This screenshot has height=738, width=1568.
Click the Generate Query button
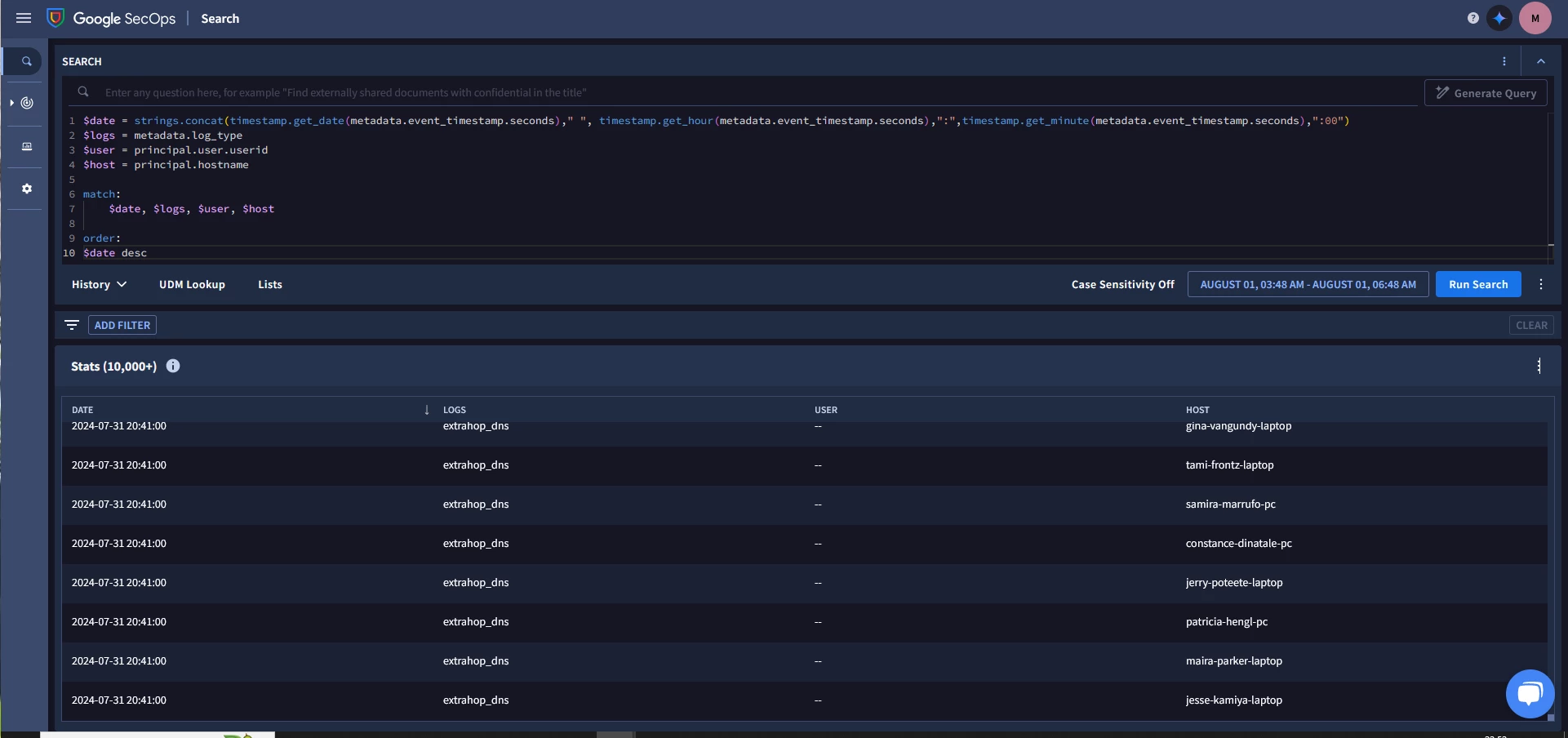pyautogui.click(x=1486, y=93)
